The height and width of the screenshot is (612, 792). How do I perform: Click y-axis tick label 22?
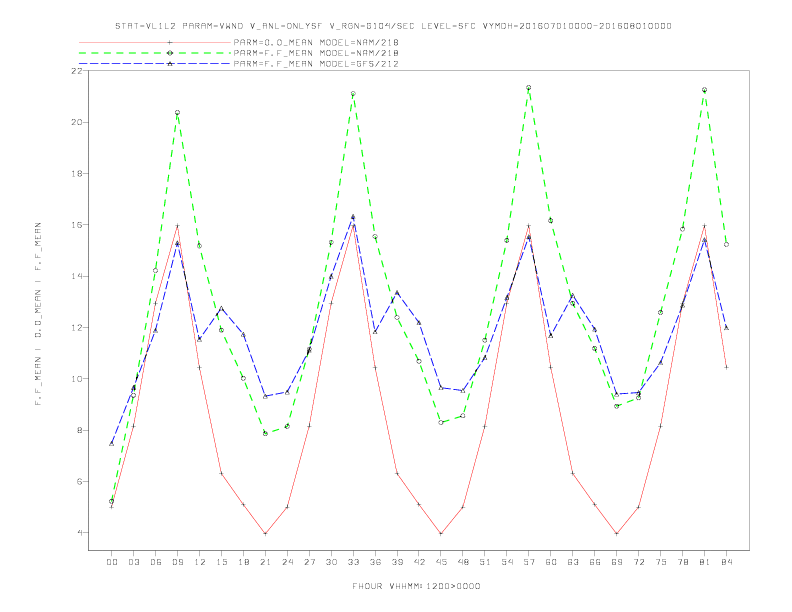point(77,71)
